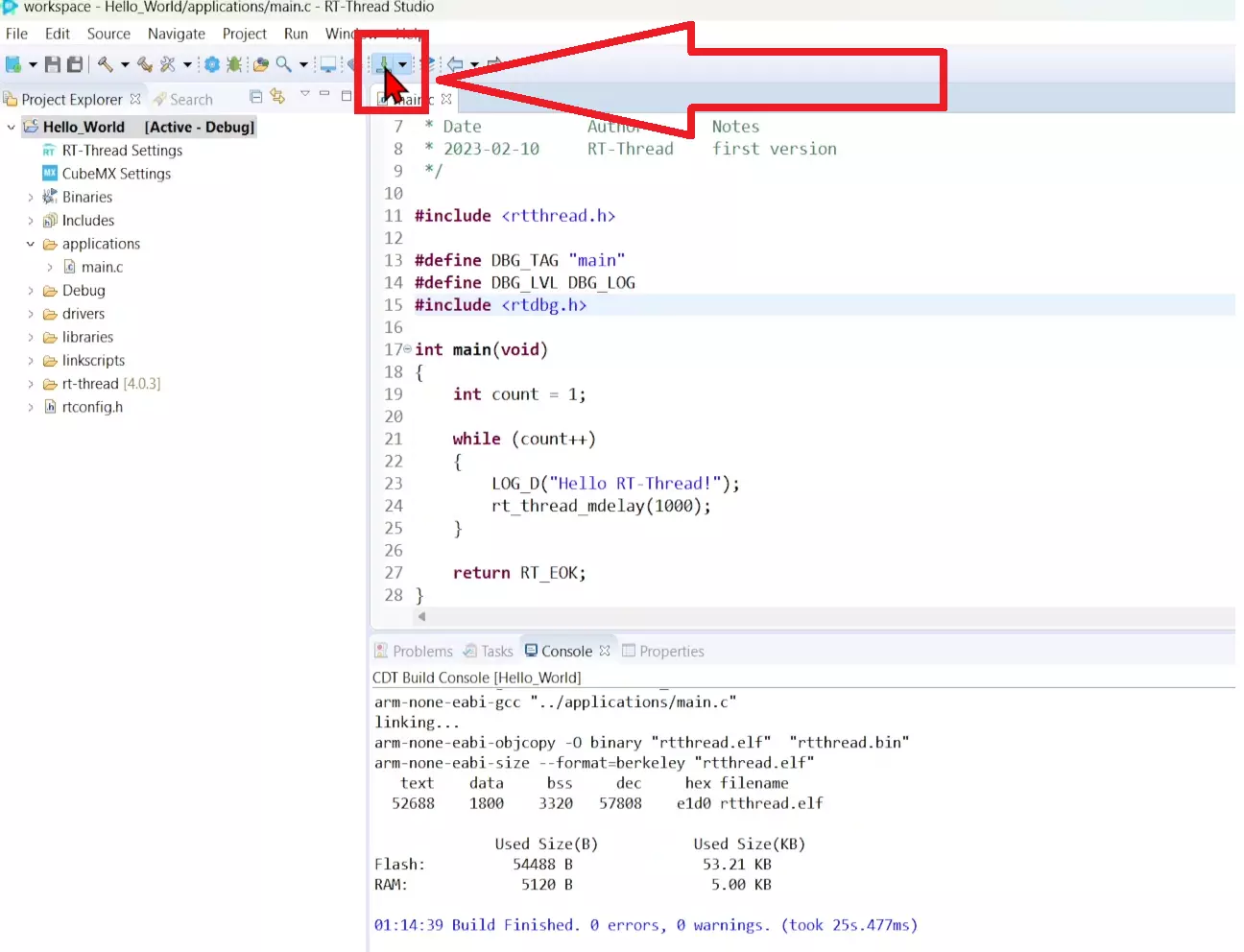Open the Edit menu
Viewport: 1244px width, 952px height.
pos(58,34)
